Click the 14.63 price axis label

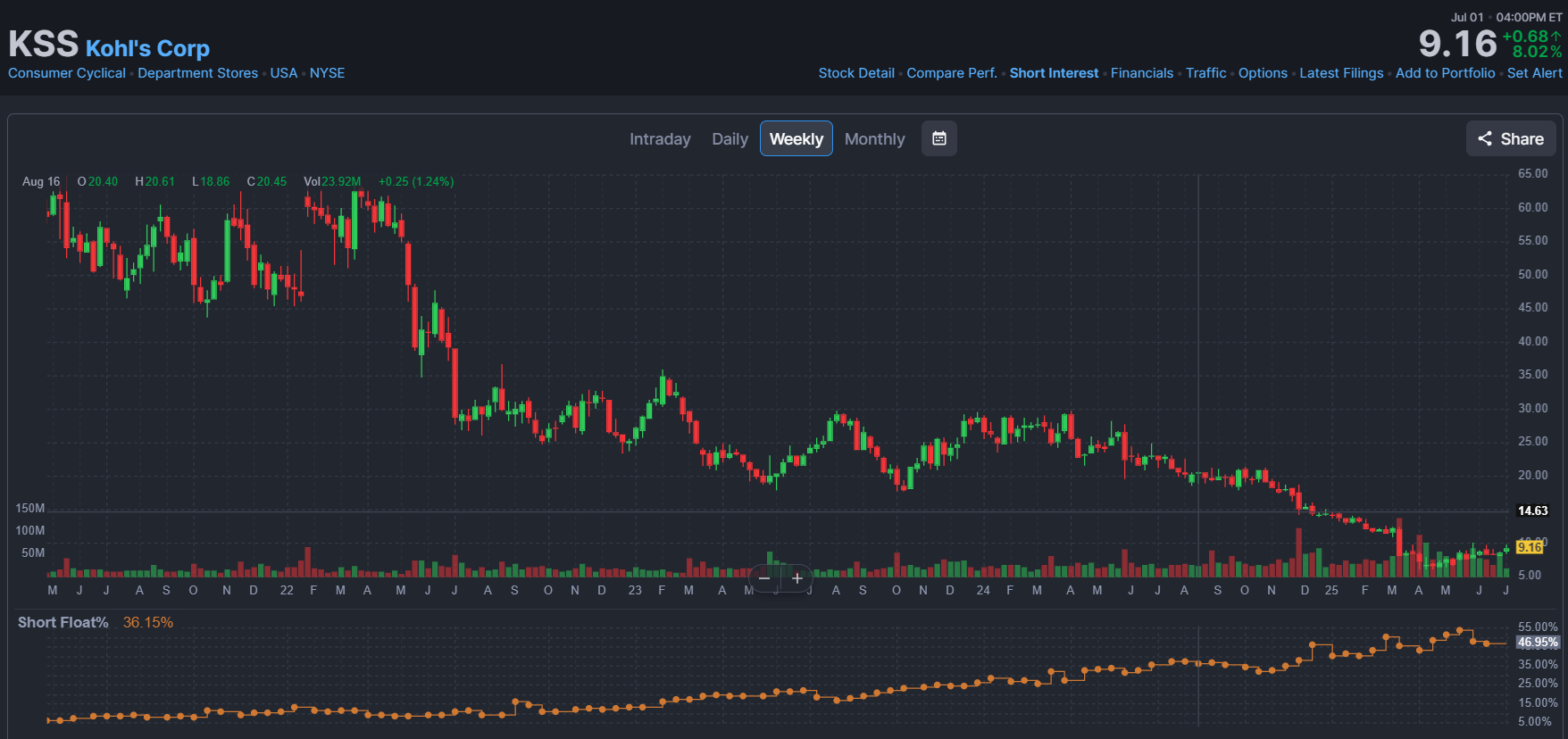pos(1532,511)
